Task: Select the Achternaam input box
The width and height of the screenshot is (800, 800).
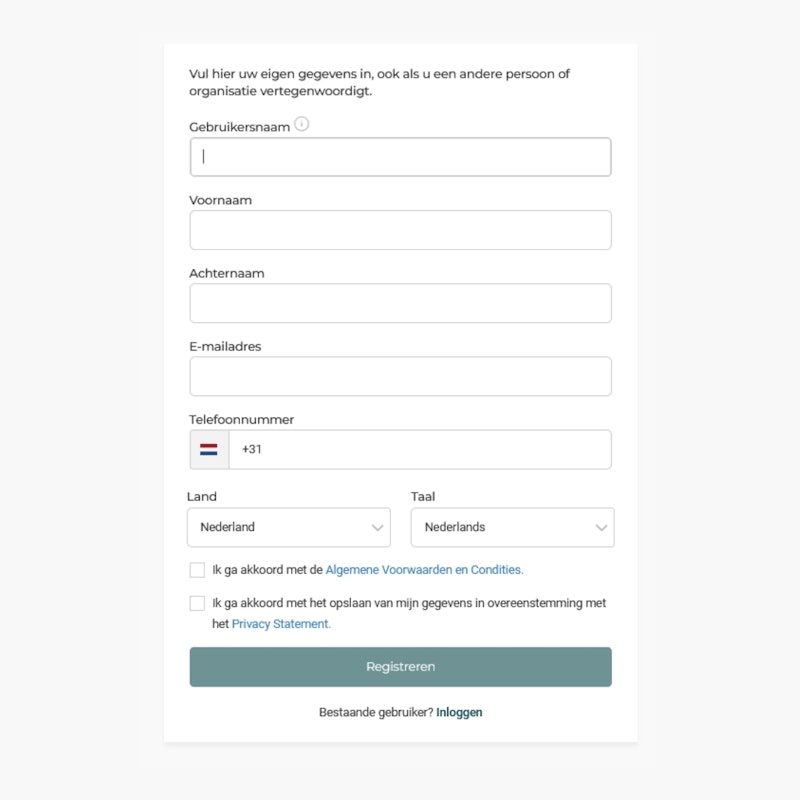Action: 401,303
